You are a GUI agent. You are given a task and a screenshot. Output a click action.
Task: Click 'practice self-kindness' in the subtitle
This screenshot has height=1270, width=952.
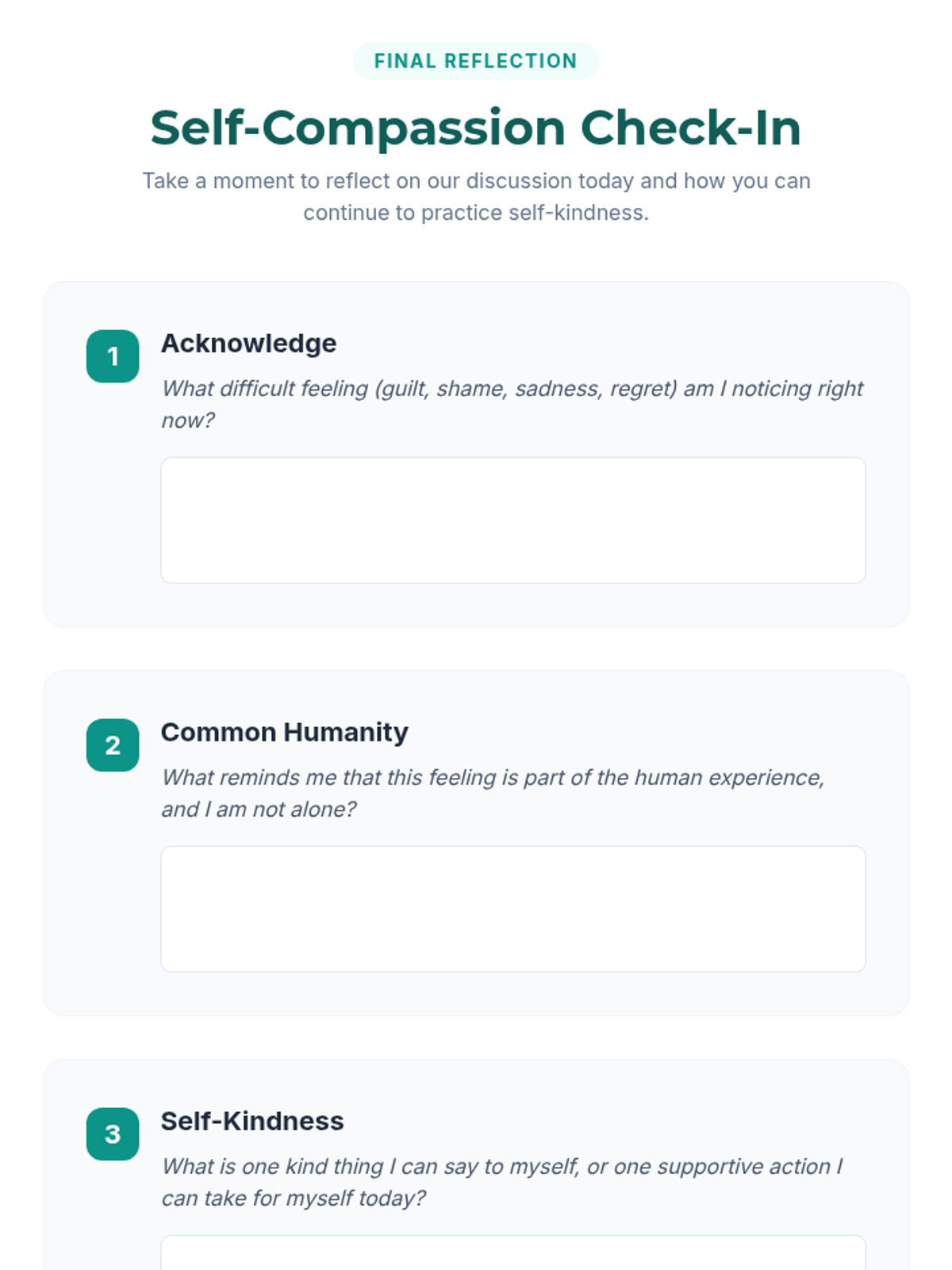(534, 213)
